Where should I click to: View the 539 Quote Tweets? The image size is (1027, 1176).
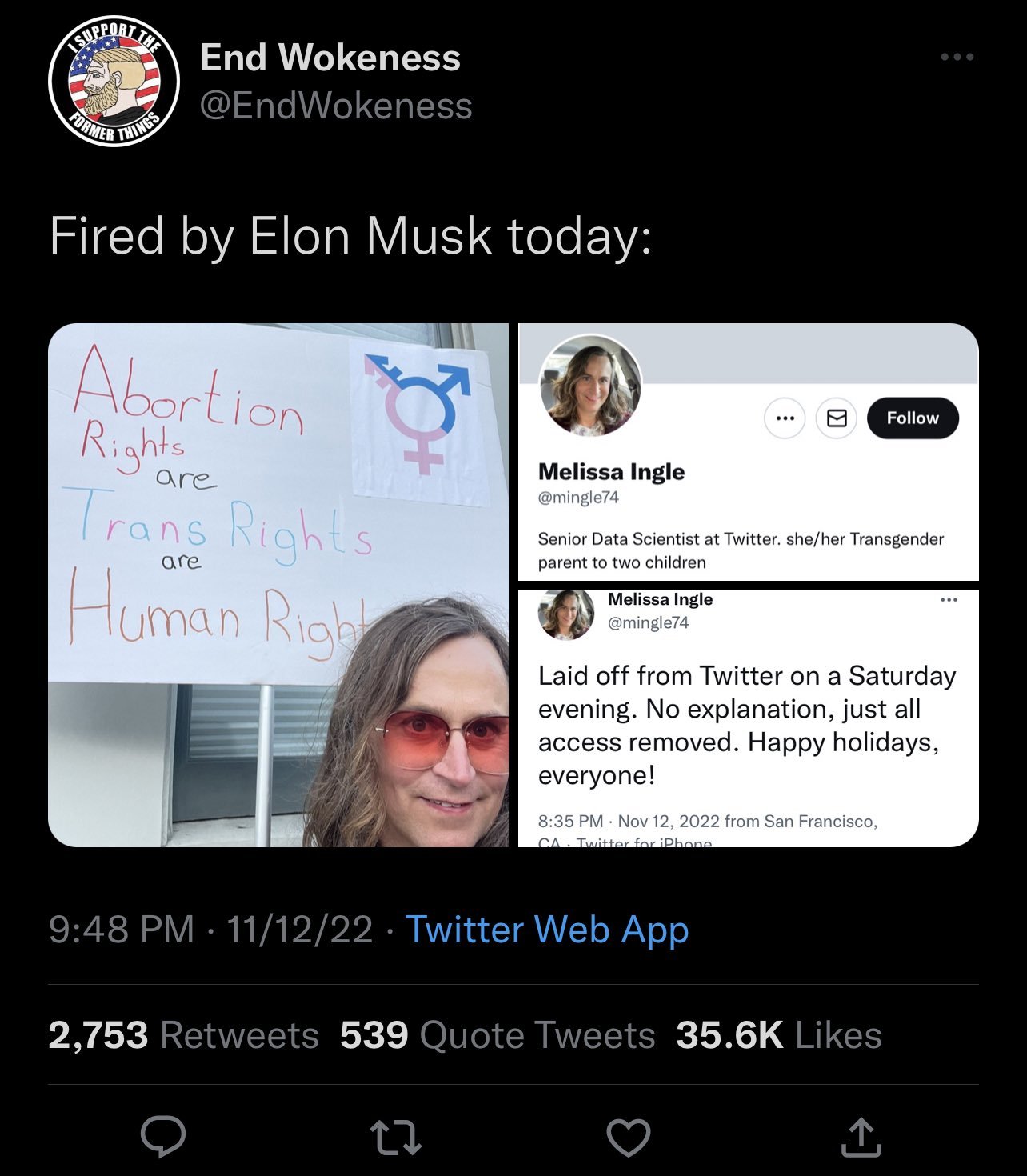pyautogui.click(x=498, y=1035)
